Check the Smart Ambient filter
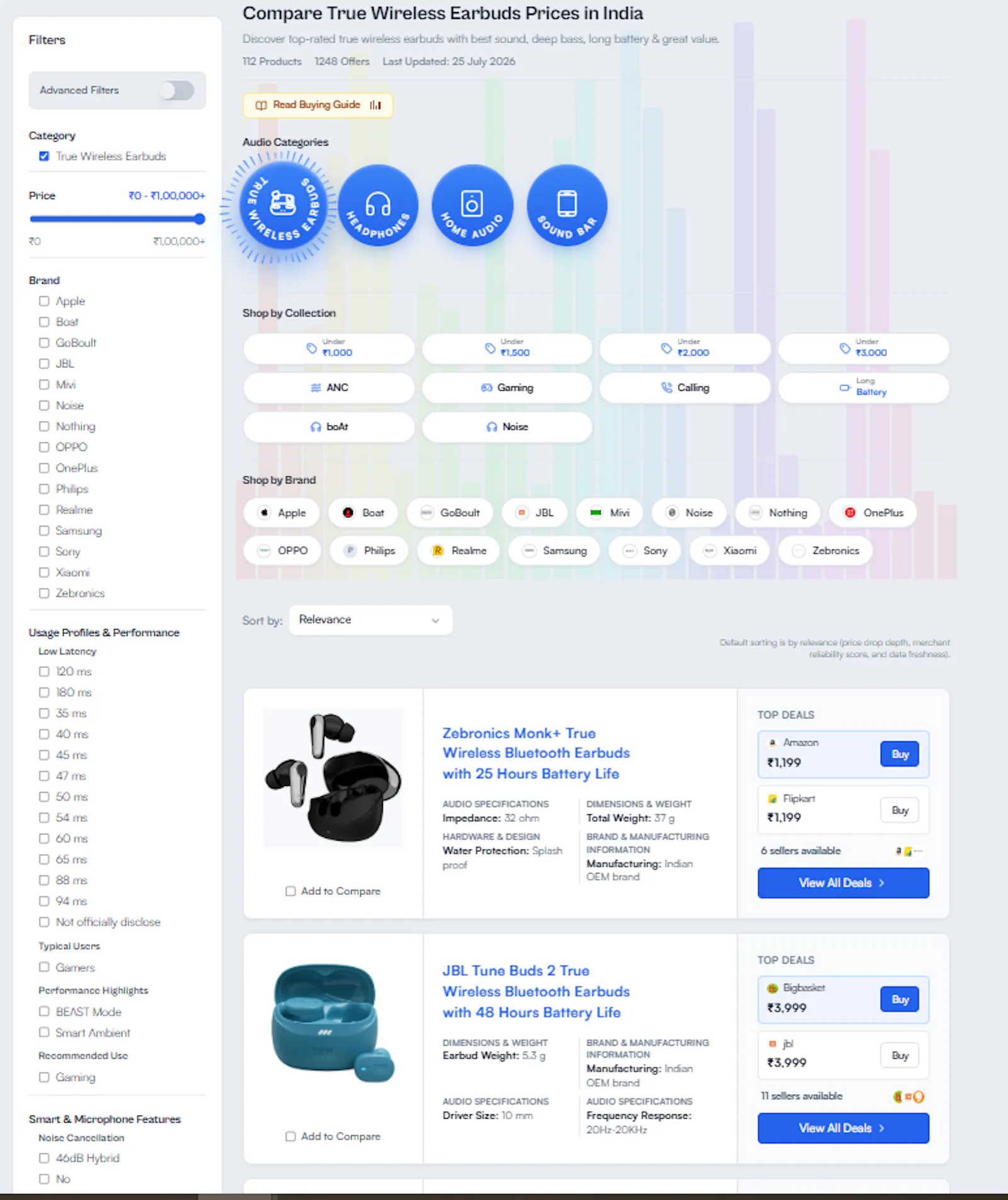Image resolution: width=1008 pixels, height=1200 pixels. (x=44, y=1032)
